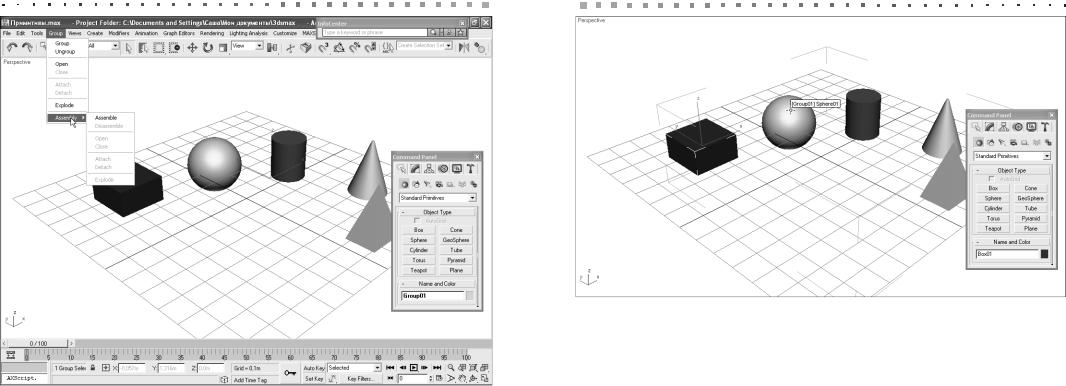The image size is (1066, 386).
Task: Click the Undo arrow in the main toolbar
Action: tap(12, 47)
